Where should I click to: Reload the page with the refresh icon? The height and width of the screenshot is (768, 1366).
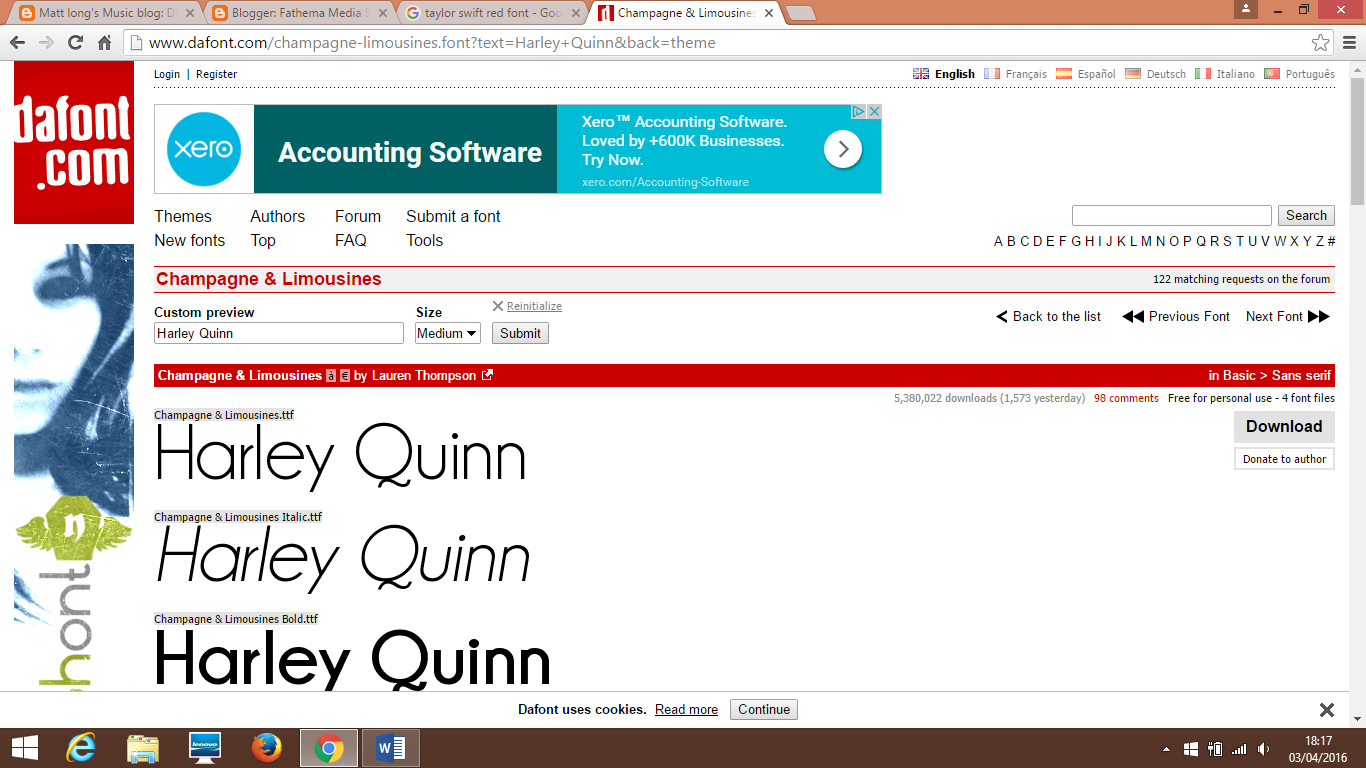[x=75, y=43]
